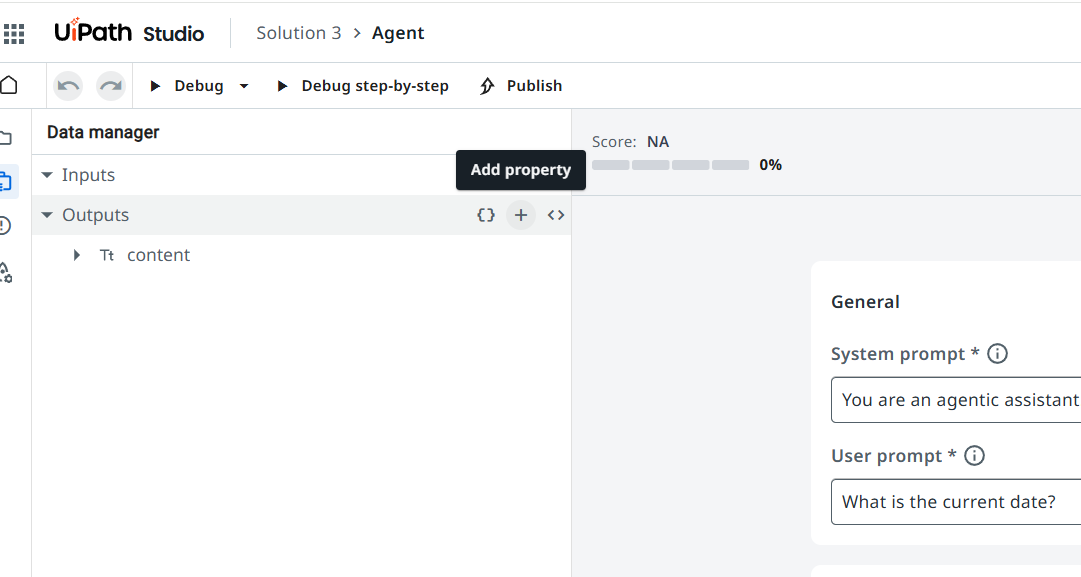Navigate to Solution 3 breadcrumb
Screen dimensions: 1081x577
[x=298, y=33]
